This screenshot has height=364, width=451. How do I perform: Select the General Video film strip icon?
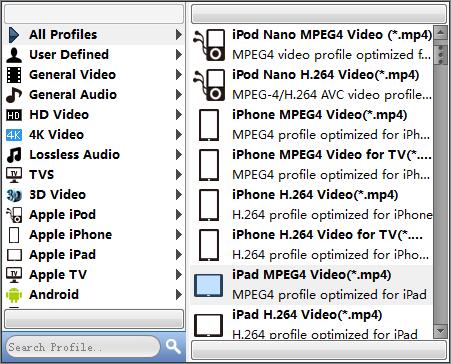click(x=14, y=75)
